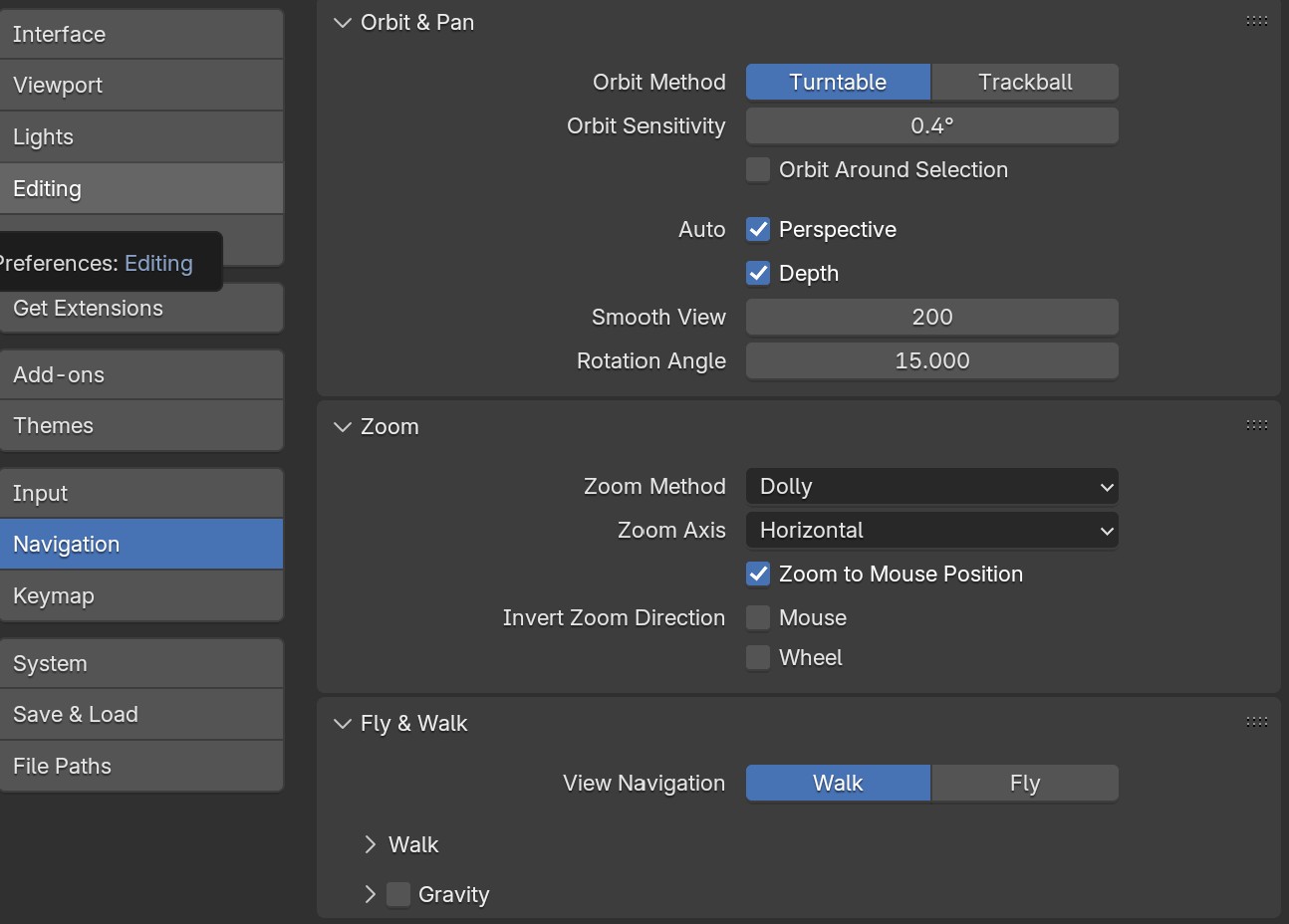Go to System preferences

(x=141, y=664)
